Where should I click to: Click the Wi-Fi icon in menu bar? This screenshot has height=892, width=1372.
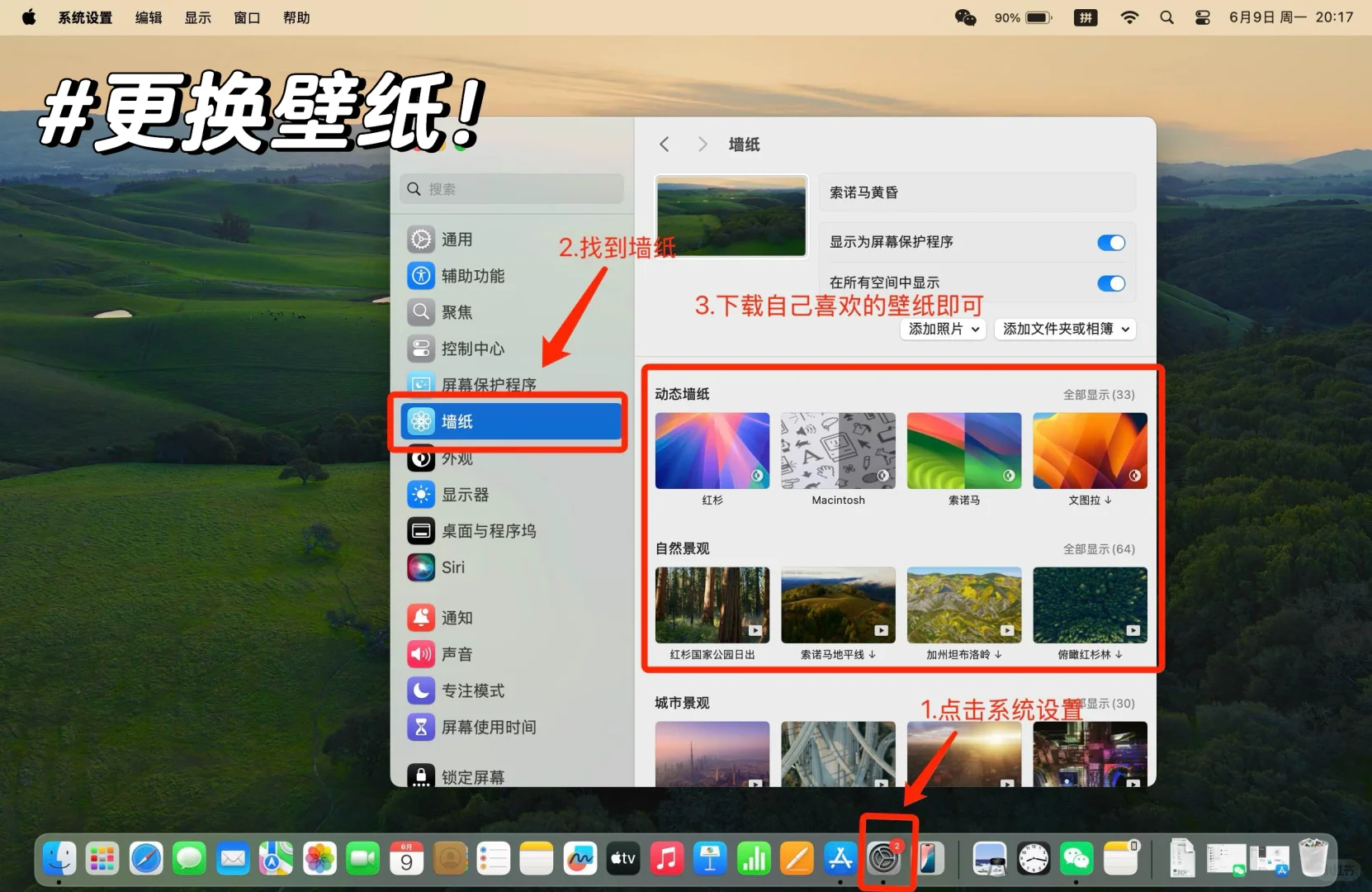tap(1129, 17)
